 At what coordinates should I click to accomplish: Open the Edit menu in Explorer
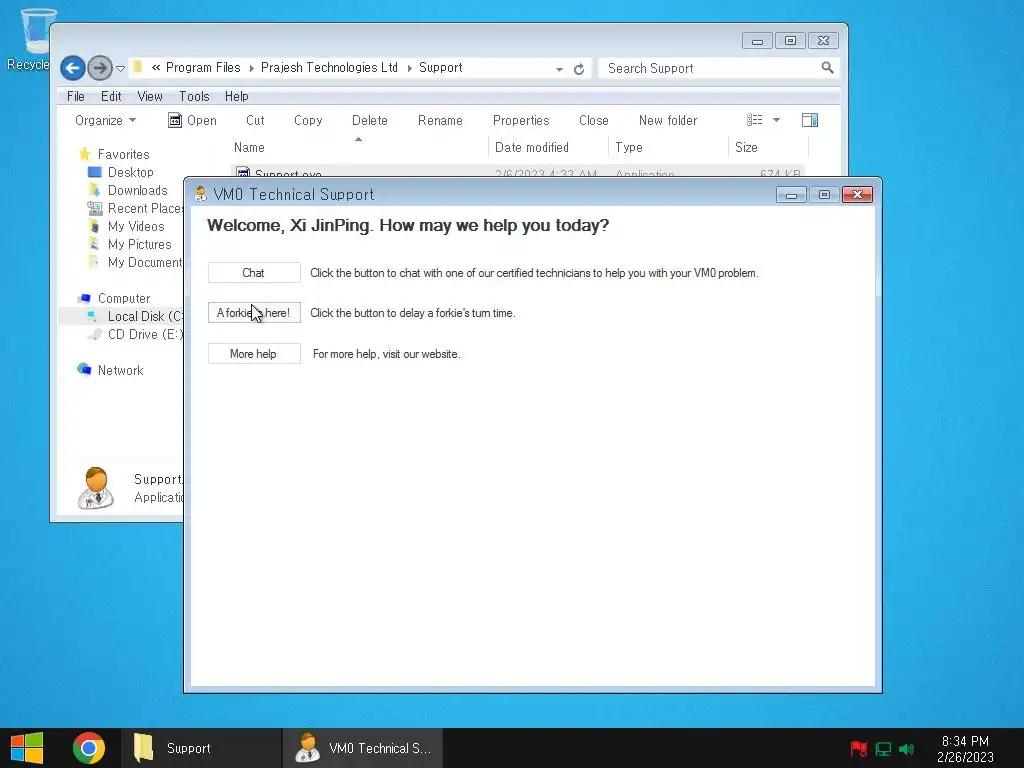(111, 96)
